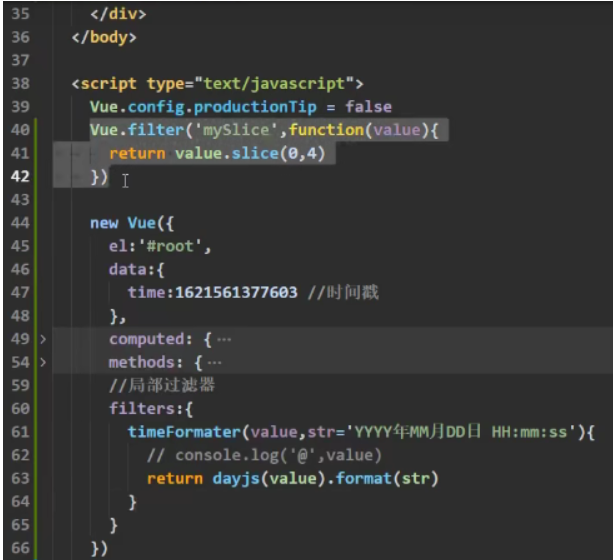Click the timestamp number 1621561377603
Image resolution: width=613 pixels, height=560 pixels.
236,292
